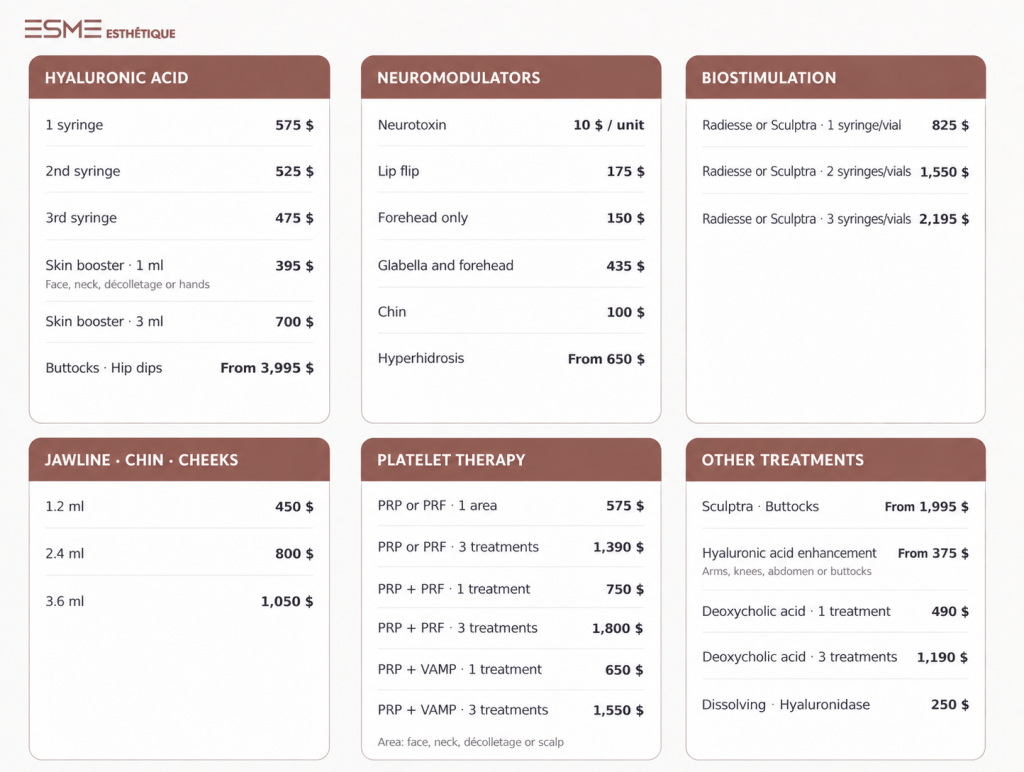
Task: Click the 'Lip flip' row label
Action: [398, 171]
